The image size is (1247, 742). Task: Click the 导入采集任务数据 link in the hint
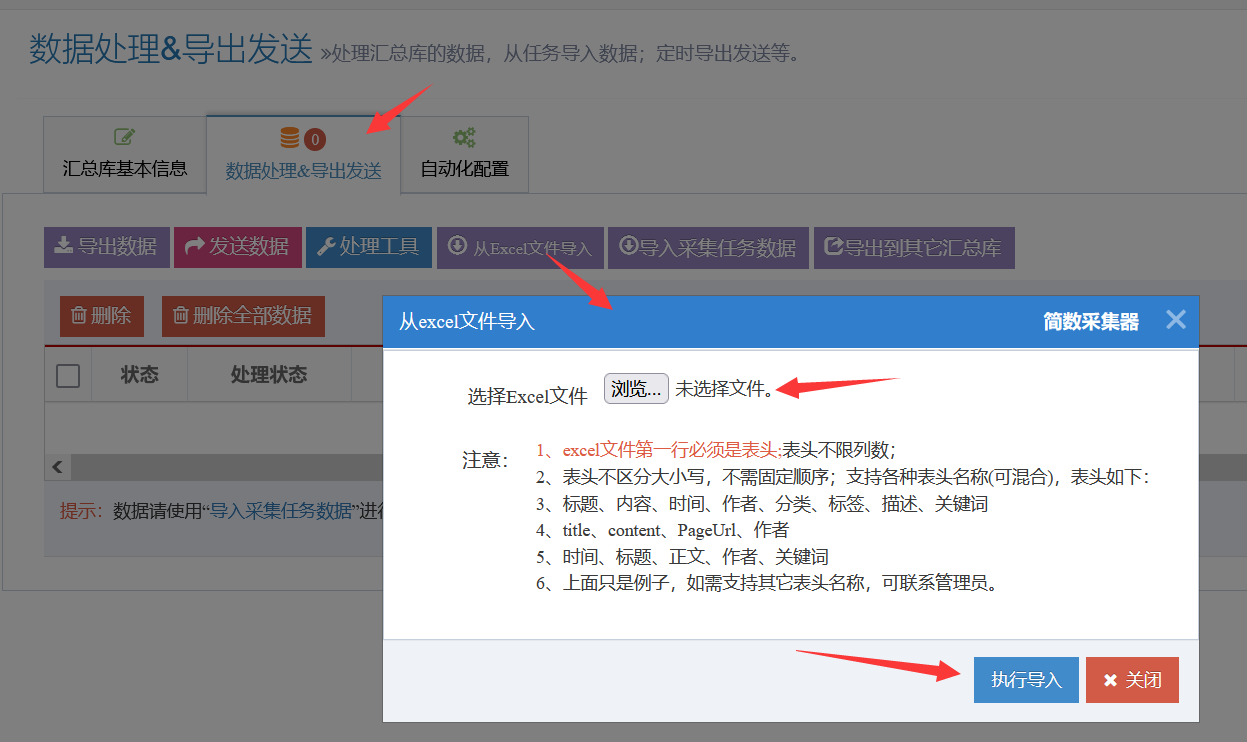tap(280, 511)
